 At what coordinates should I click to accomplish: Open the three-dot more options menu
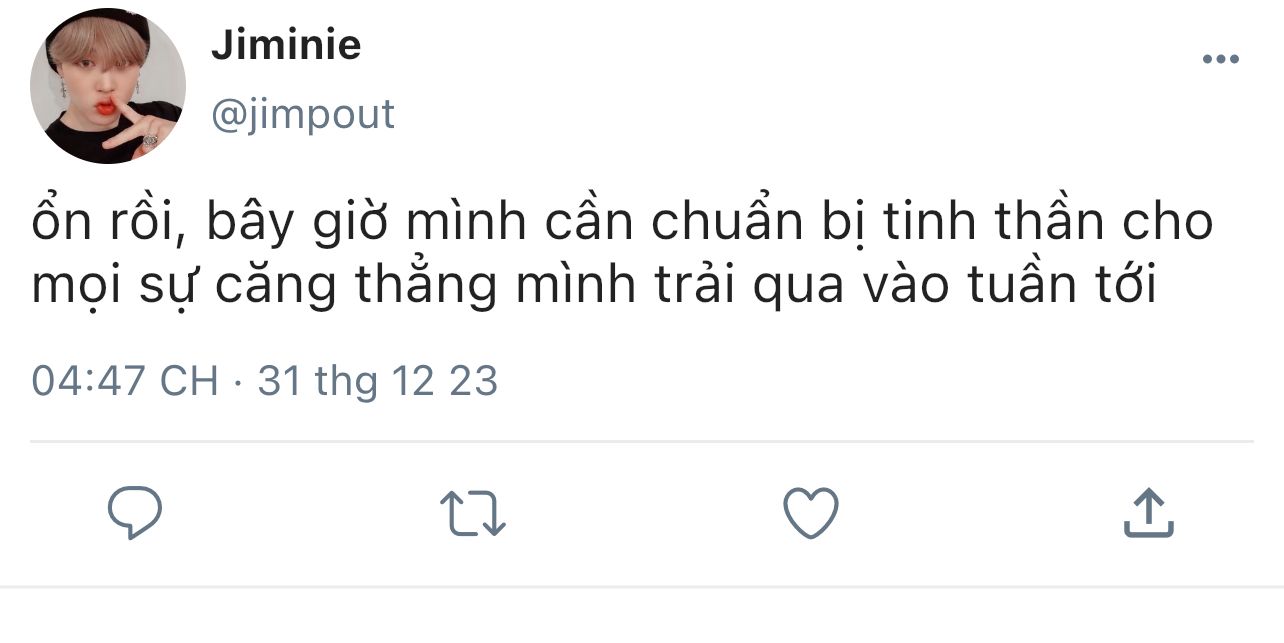[x=1220, y=60]
